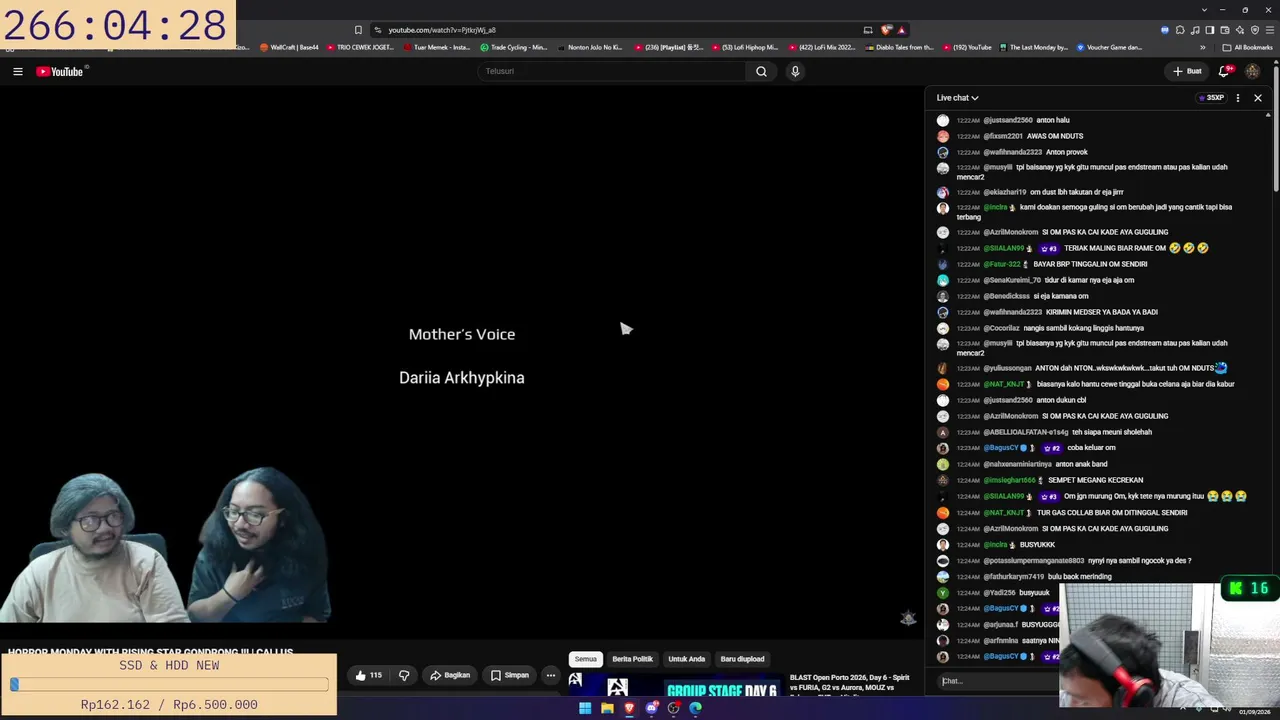
Task: Submit search with the magnifier button
Action: [x=761, y=71]
